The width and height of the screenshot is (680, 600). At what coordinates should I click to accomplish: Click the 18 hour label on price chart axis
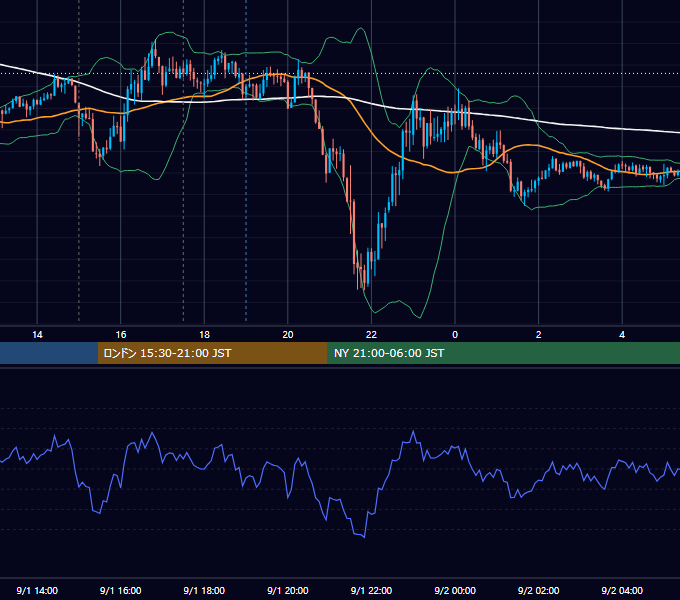(x=204, y=335)
